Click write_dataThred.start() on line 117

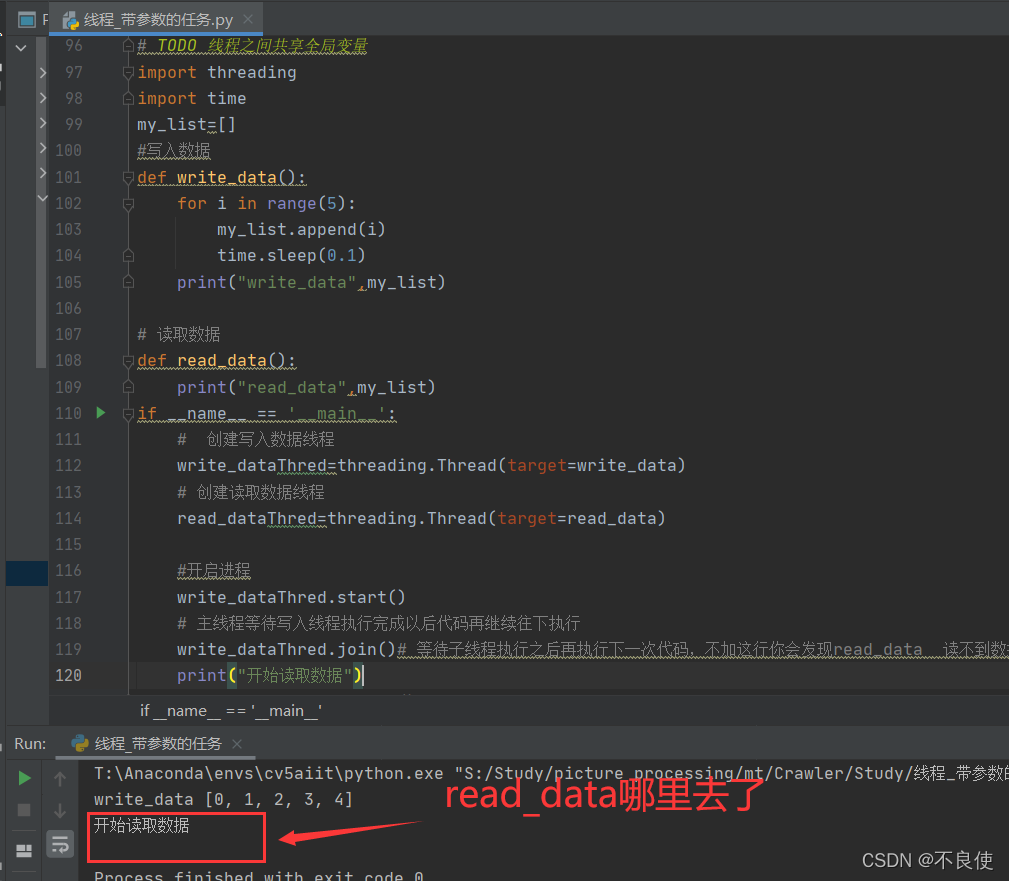point(292,597)
